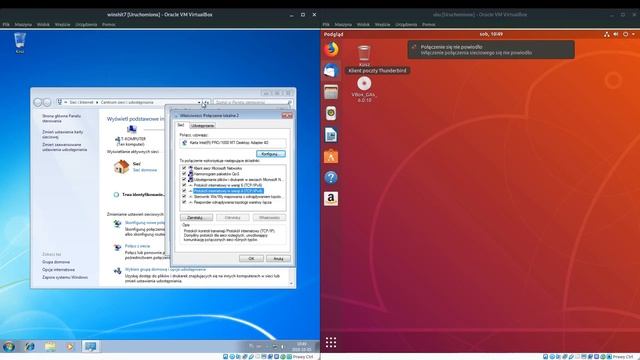Click the Właściwości button
This screenshot has height=360, width=640.
click(269, 218)
